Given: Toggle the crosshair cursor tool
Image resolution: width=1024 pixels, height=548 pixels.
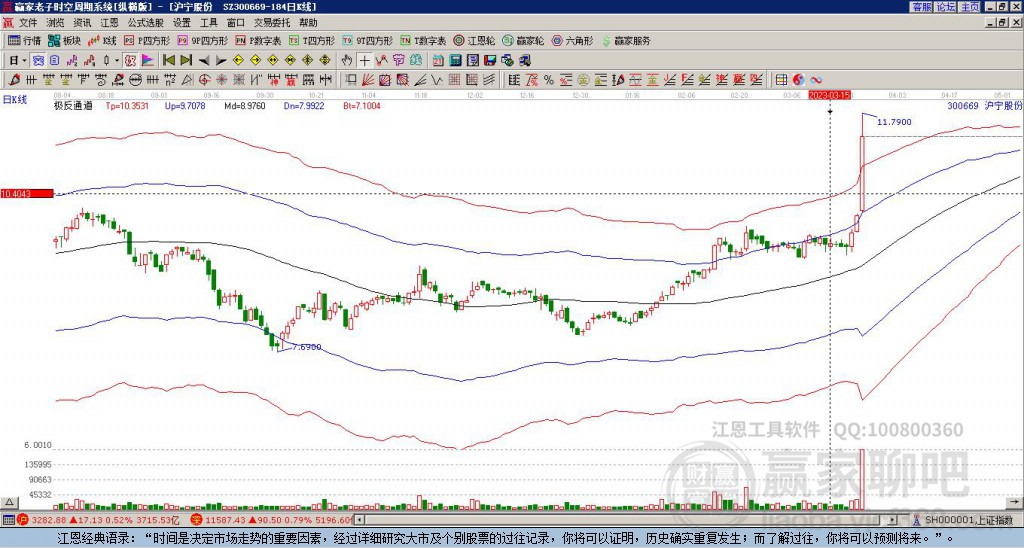Looking at the screenshot, I should tap(364, 61).
